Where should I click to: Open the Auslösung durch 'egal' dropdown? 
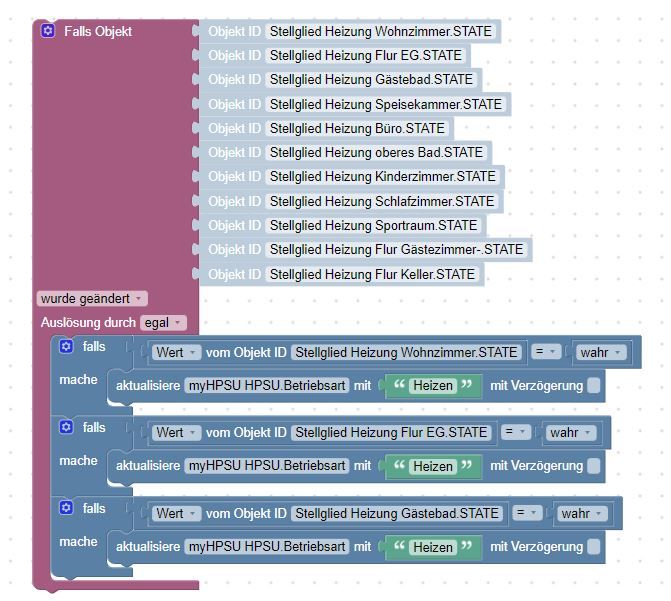163,323
